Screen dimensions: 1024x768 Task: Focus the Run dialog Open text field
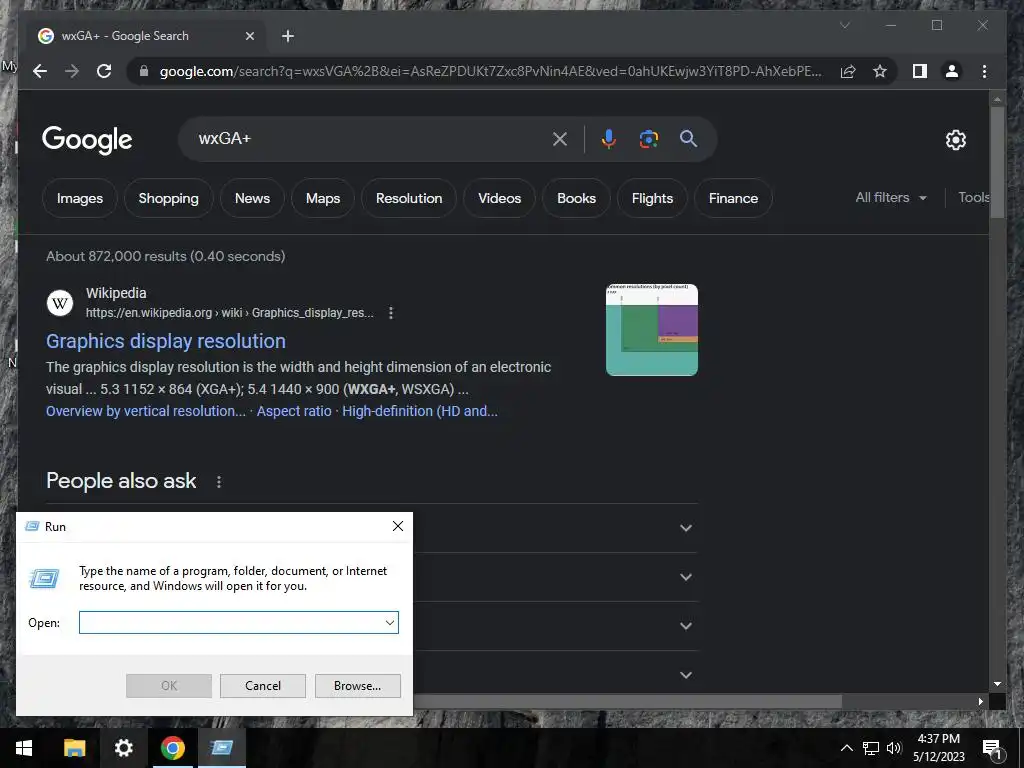pos(231,622)
